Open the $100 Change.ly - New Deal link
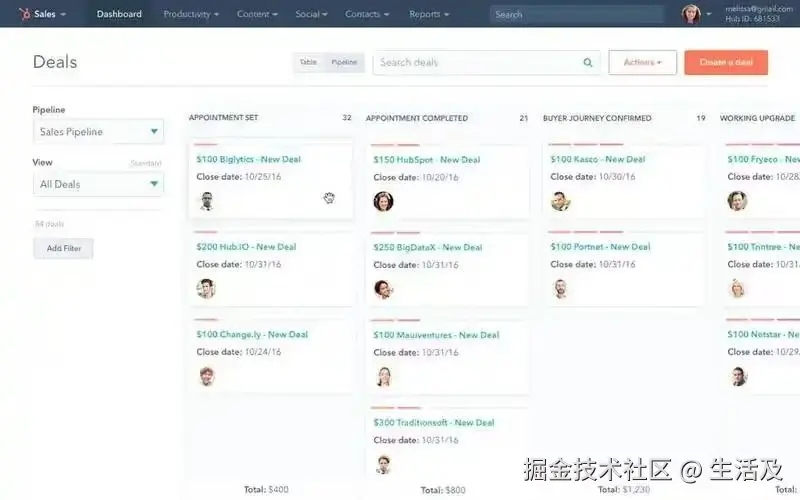This screenshot has height=500, width=800. click(252, 335)
